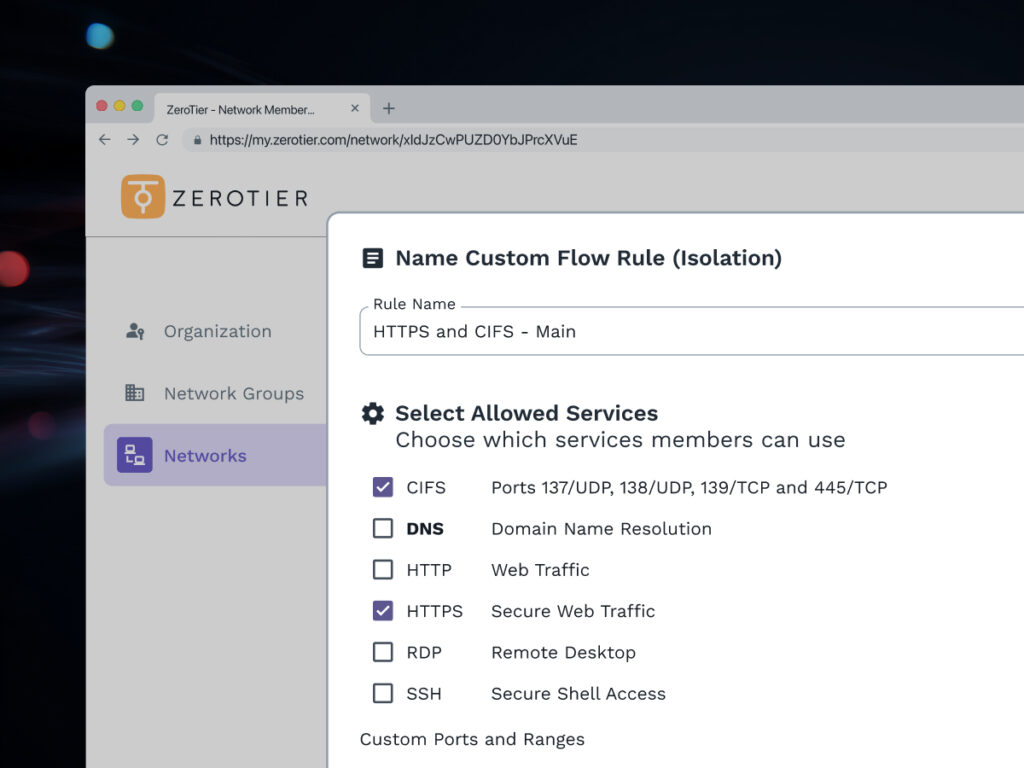The image size is (1024, 768).
Task: Click the Network Groups building icon
Action: [135, 393]
